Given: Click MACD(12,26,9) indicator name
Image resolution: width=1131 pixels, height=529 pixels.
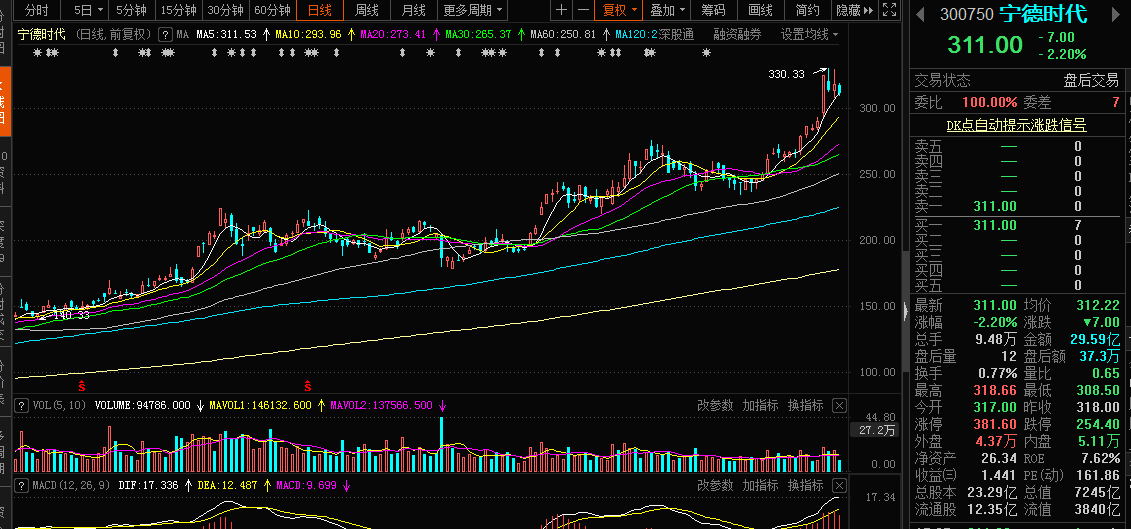Looking at the screenshot, I should point(71,485).
